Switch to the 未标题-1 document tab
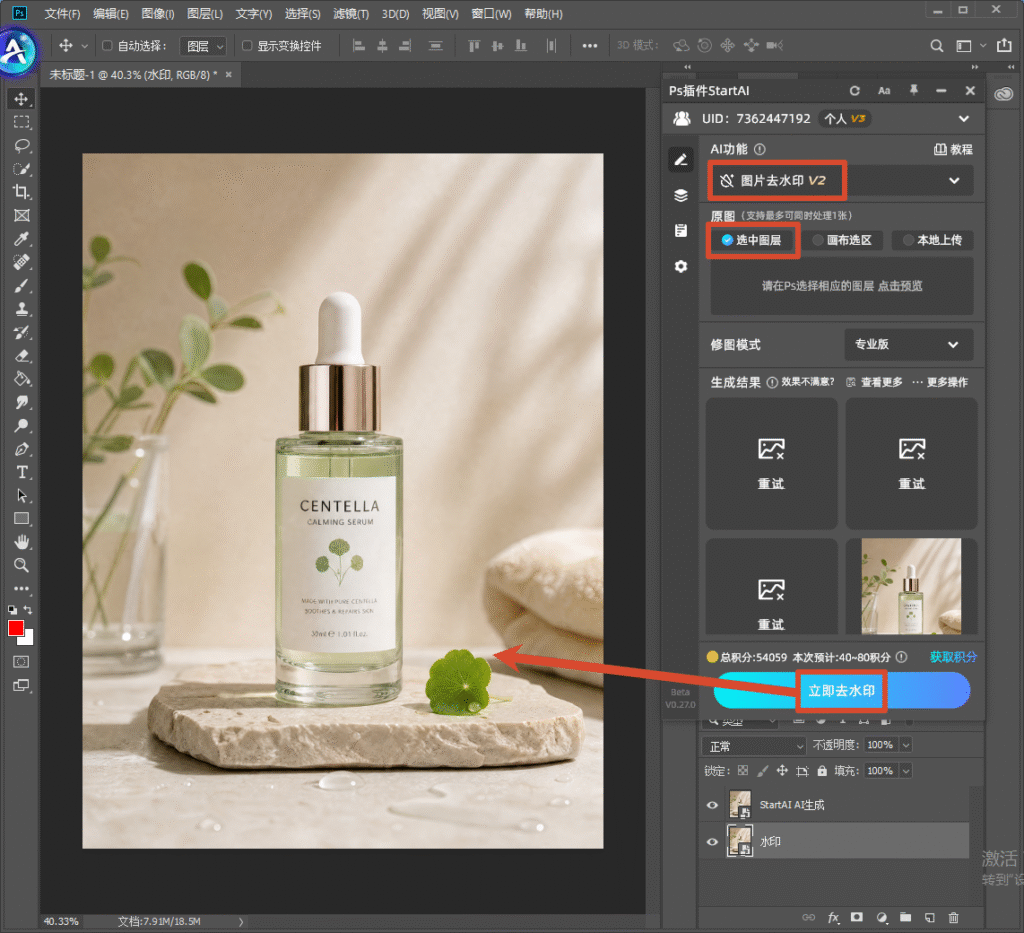The image size is (1024, 933). point(133,75)
